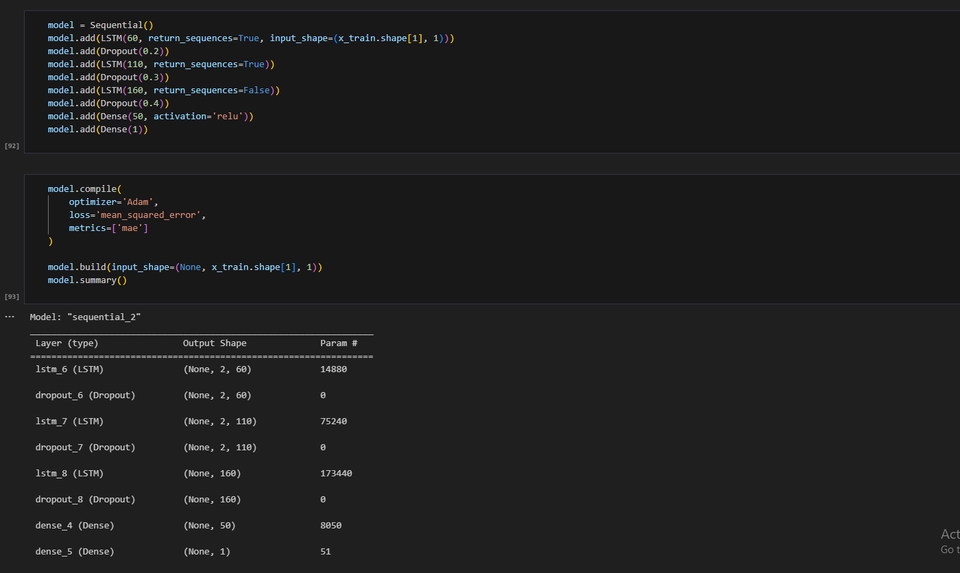
Task: Click the lstm_7 (LSTM) layer name
Action: [x=69, y=421]
